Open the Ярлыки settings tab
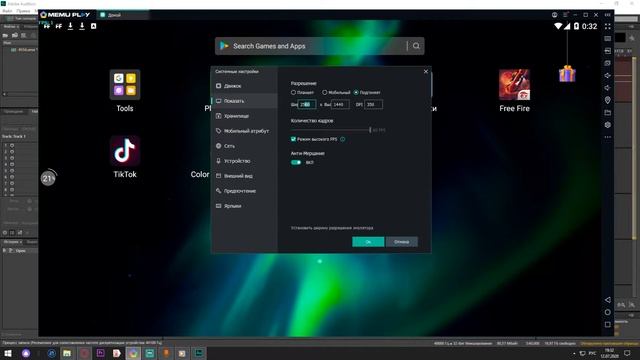The width and height of the screenshot is (640, 360). (244, 206)
